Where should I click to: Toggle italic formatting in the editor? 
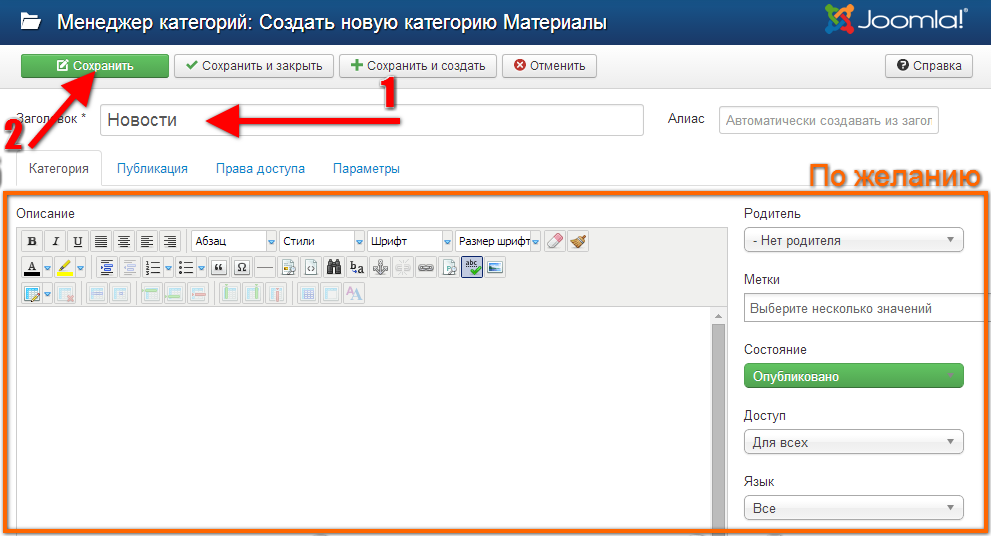pyautogui.click(x=55, y=241)
